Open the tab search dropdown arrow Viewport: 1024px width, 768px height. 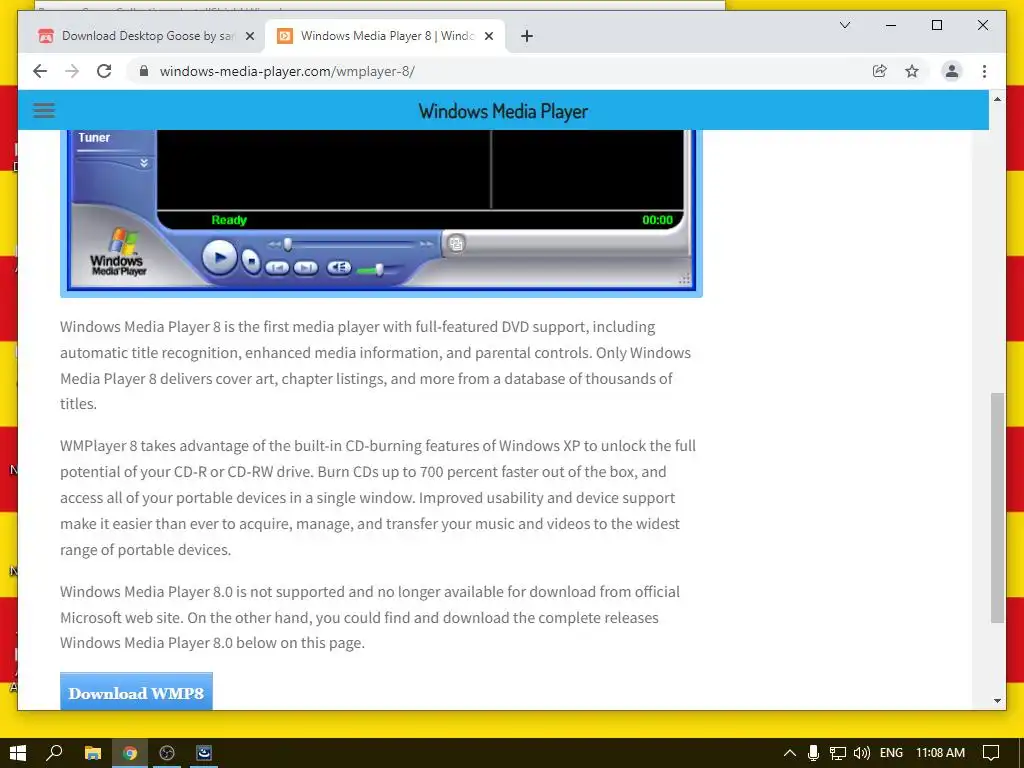(x=844, y=25)
